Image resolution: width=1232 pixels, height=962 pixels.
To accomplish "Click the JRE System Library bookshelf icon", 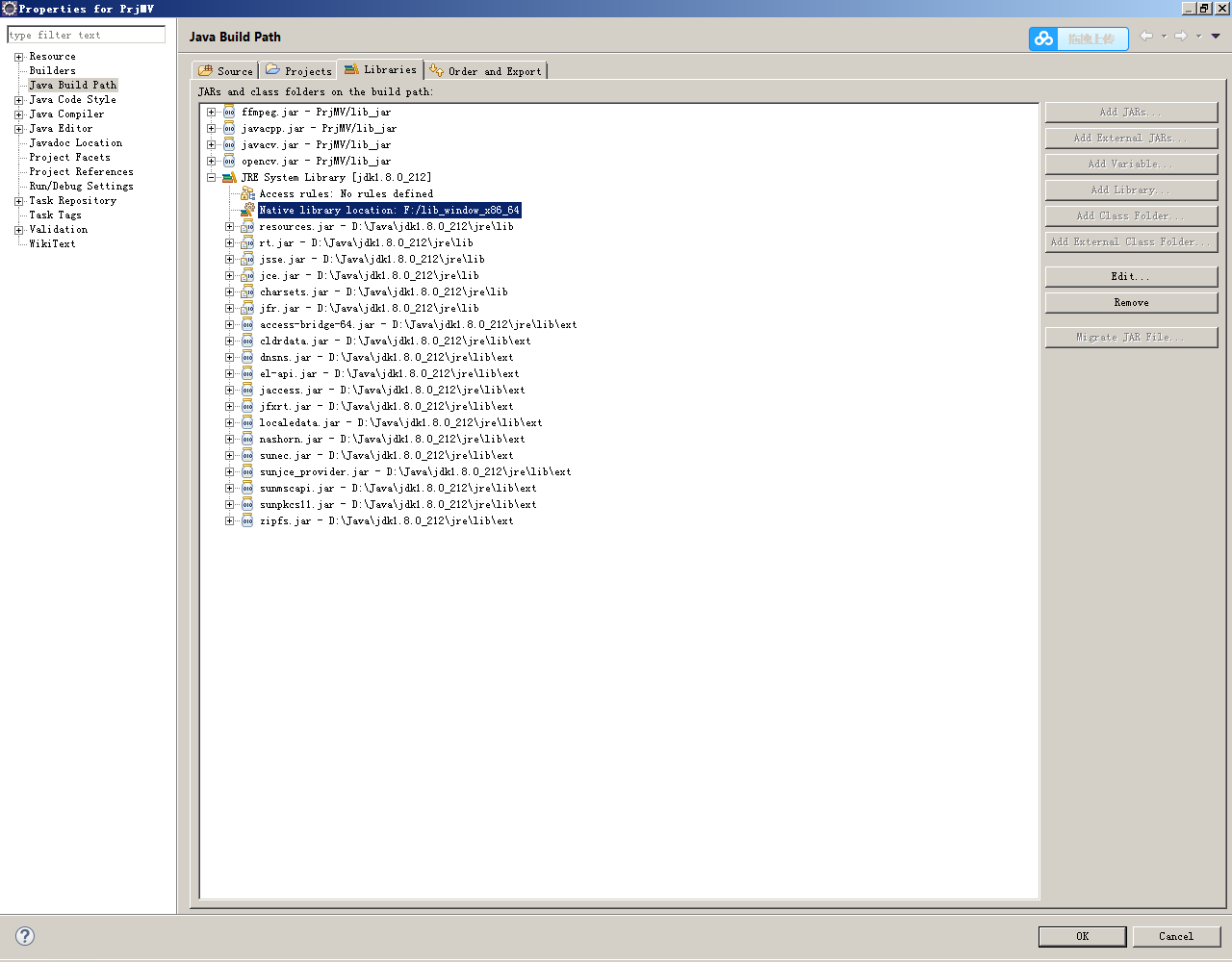I will click(x=228, y=177).
